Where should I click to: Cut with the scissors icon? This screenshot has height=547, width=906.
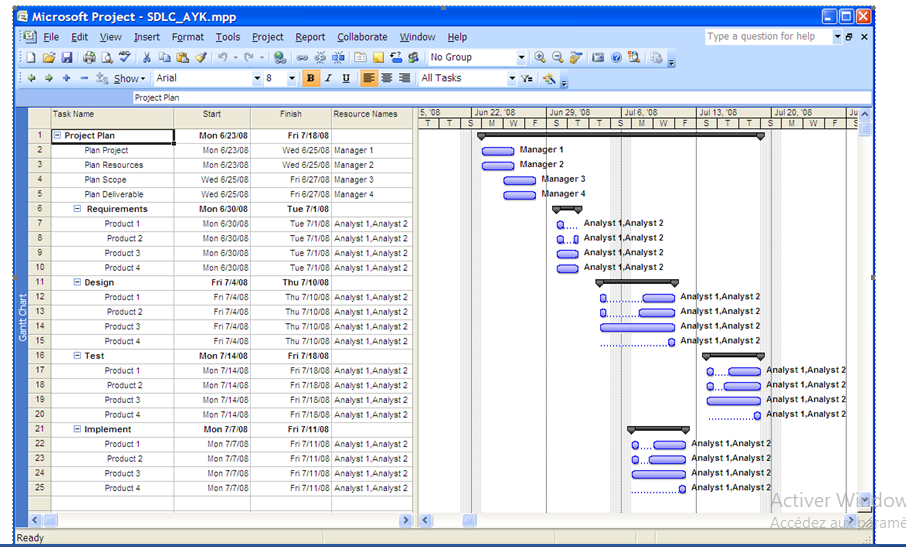[x=147, y=58]
